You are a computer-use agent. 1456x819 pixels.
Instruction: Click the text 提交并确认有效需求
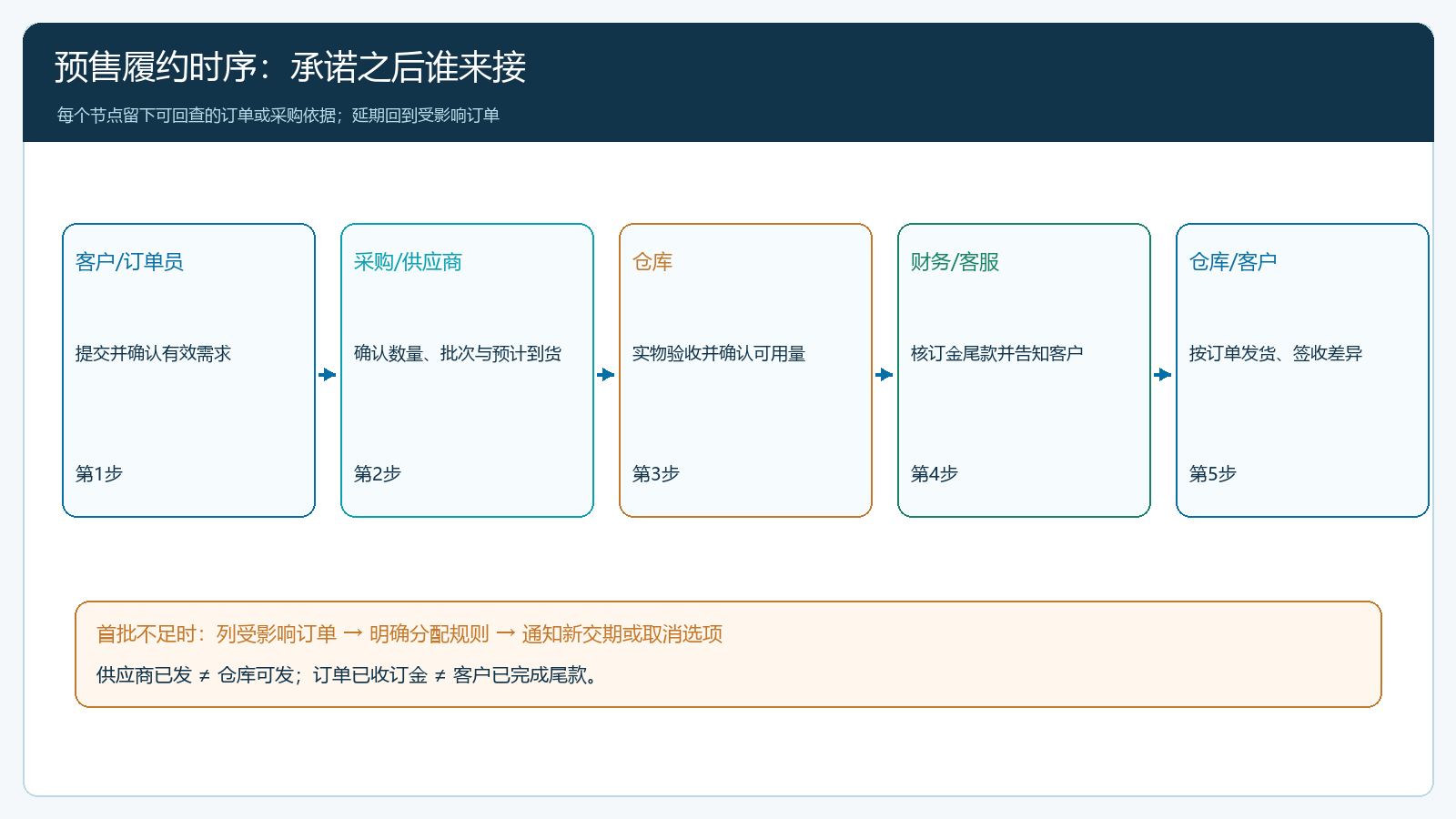[x=153, y=353]
